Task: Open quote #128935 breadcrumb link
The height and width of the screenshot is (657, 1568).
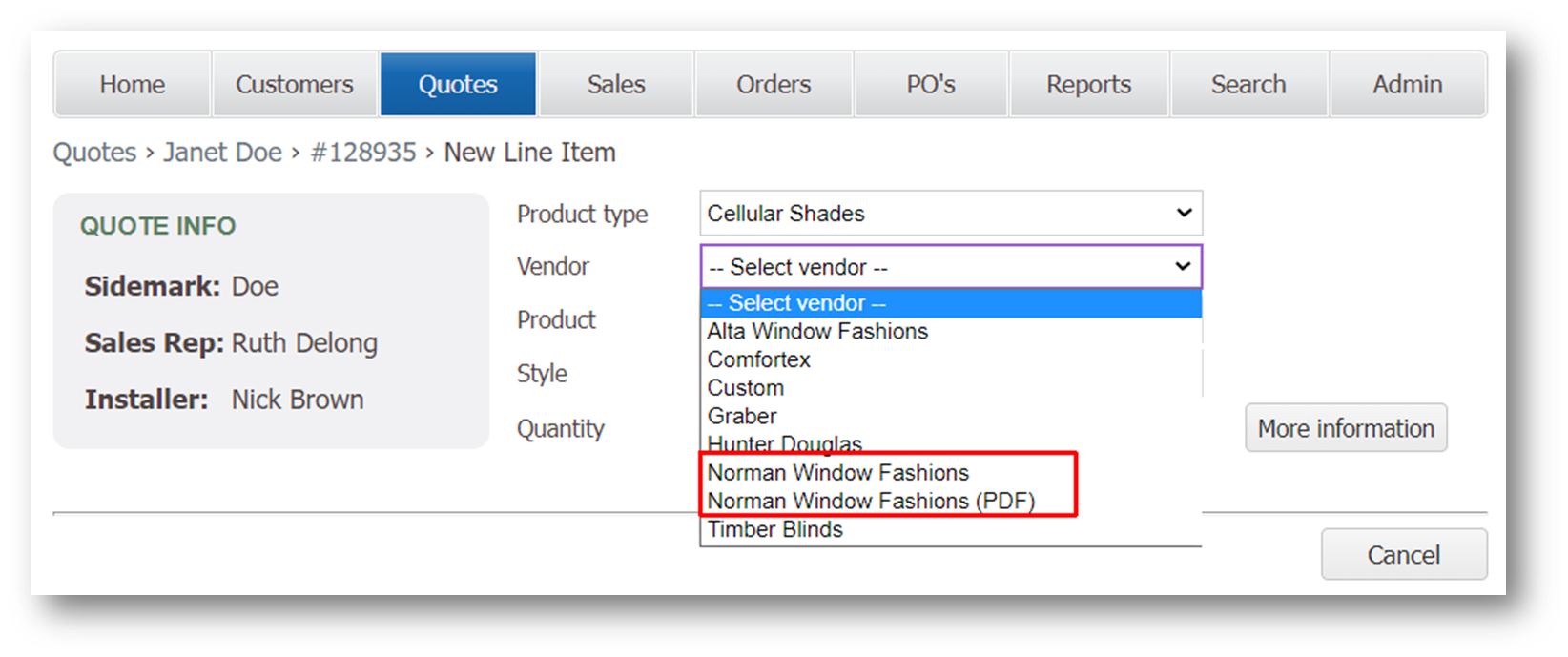Action: pos(363,153)
